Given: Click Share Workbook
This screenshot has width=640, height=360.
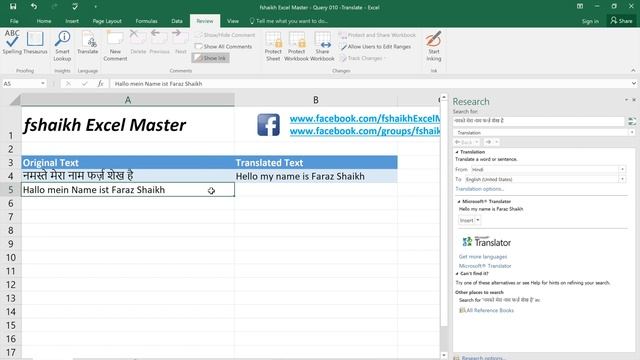Looking at the screenshot, I should (x=322, y=46).
